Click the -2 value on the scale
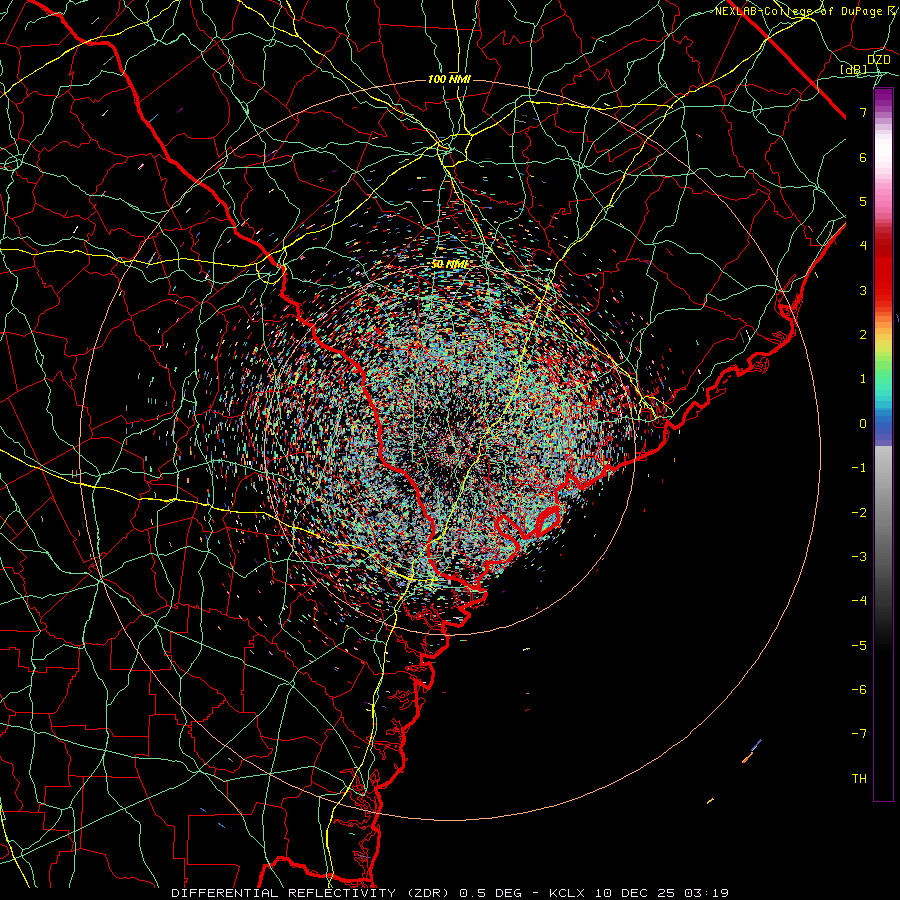The width and height of the screenshot is (900, 900). (x=859, y=513)
